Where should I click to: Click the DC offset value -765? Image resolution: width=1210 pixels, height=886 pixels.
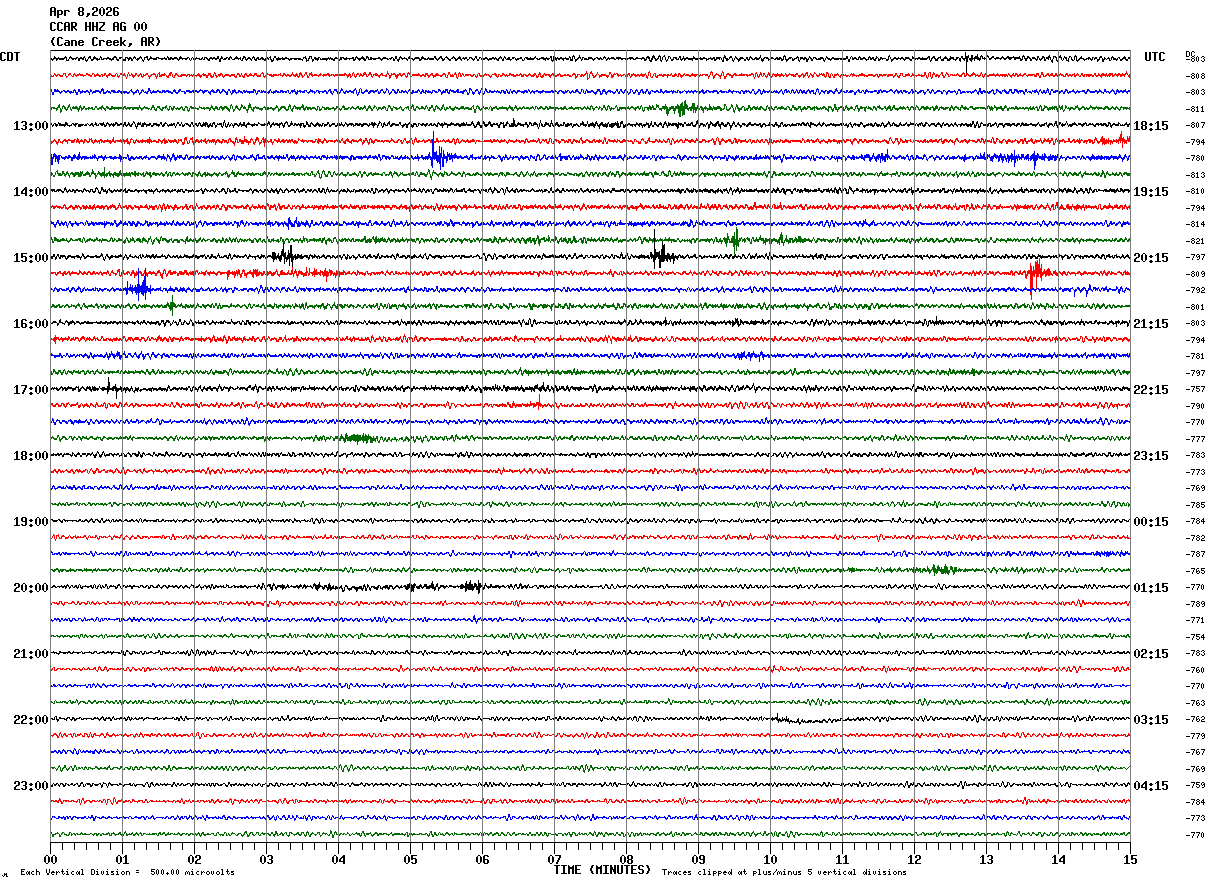point(1195,571)
